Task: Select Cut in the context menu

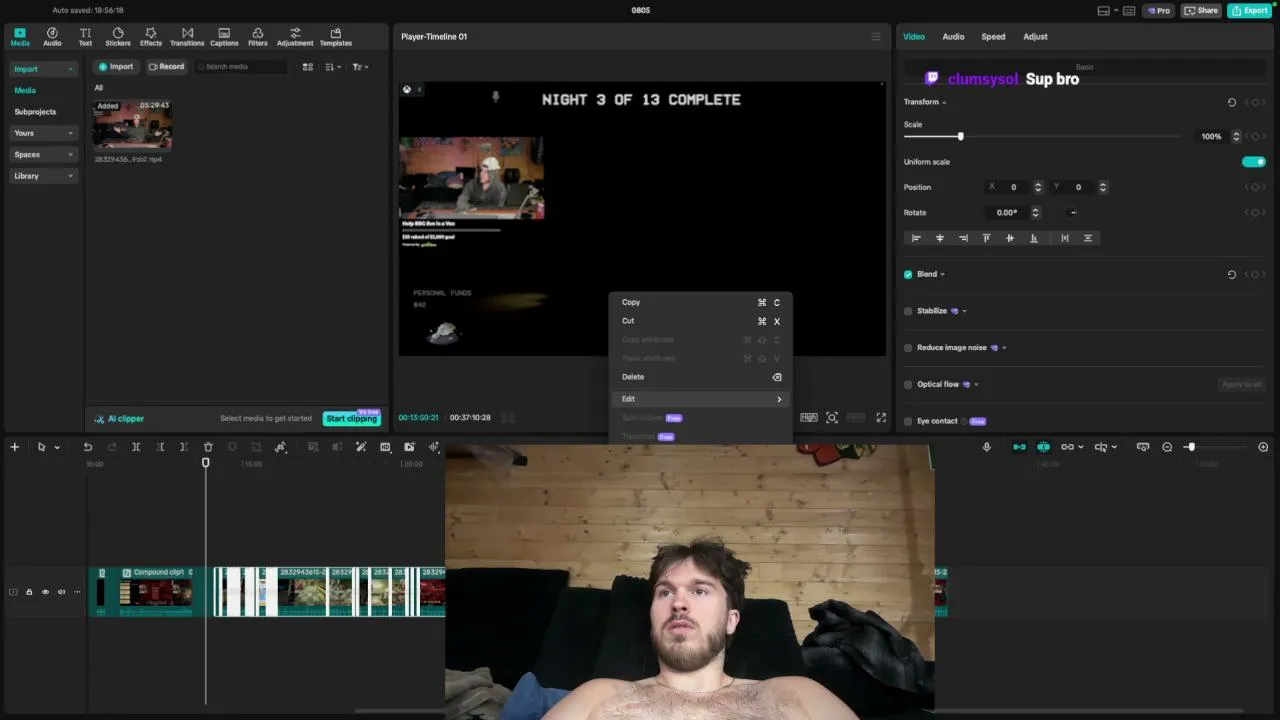Action: coord(701,321)
